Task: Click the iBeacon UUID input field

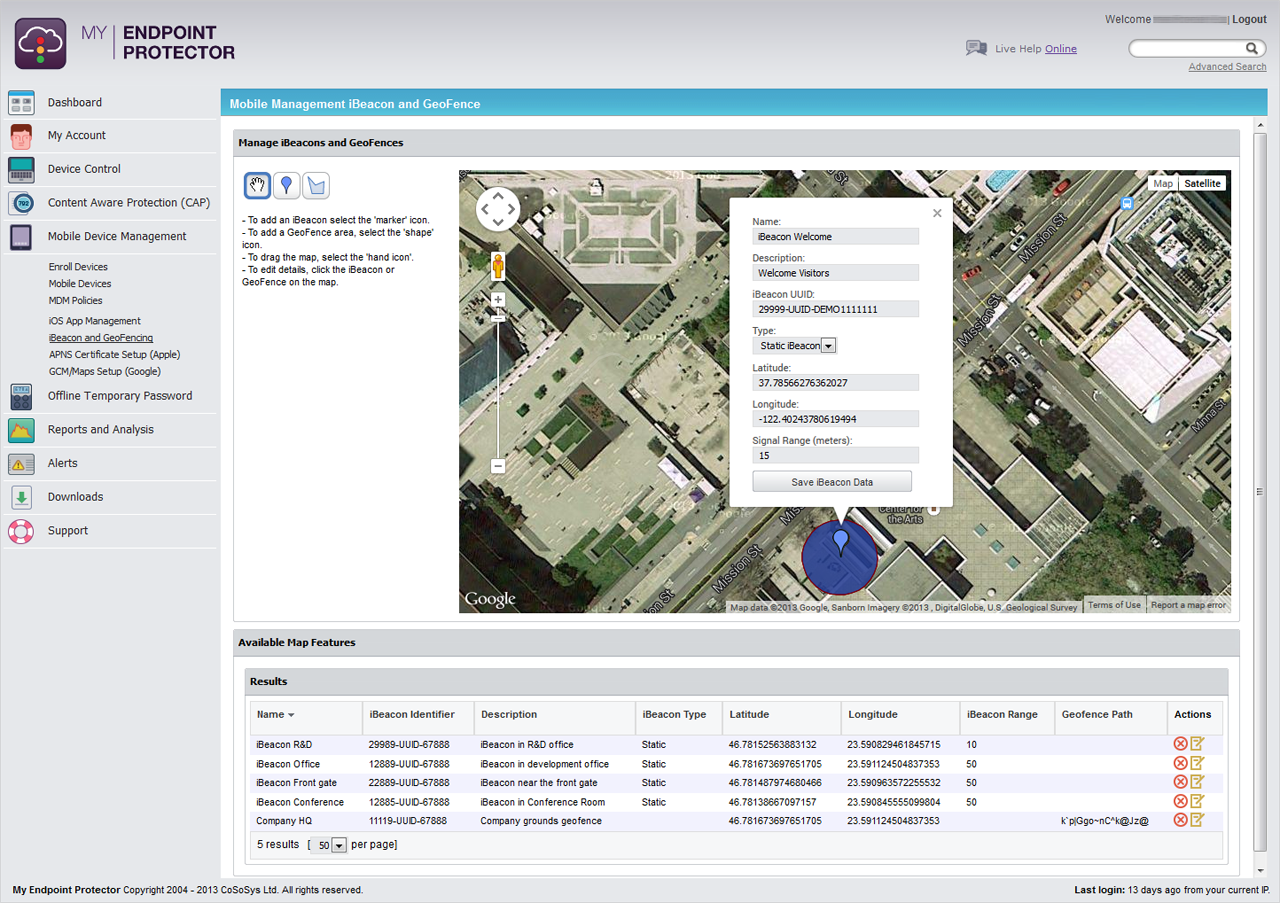Action: tap(835, 310)
